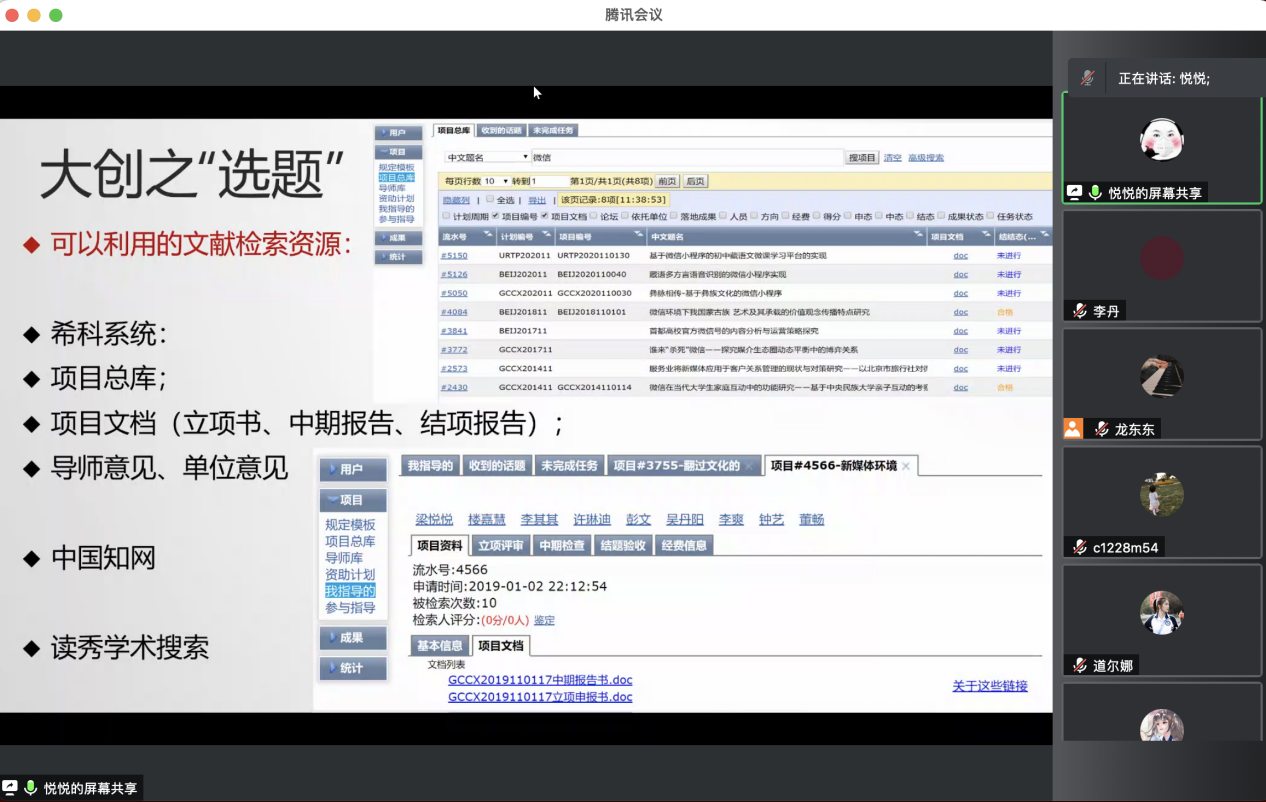Open the 中期检查 tab

point(561,545)
